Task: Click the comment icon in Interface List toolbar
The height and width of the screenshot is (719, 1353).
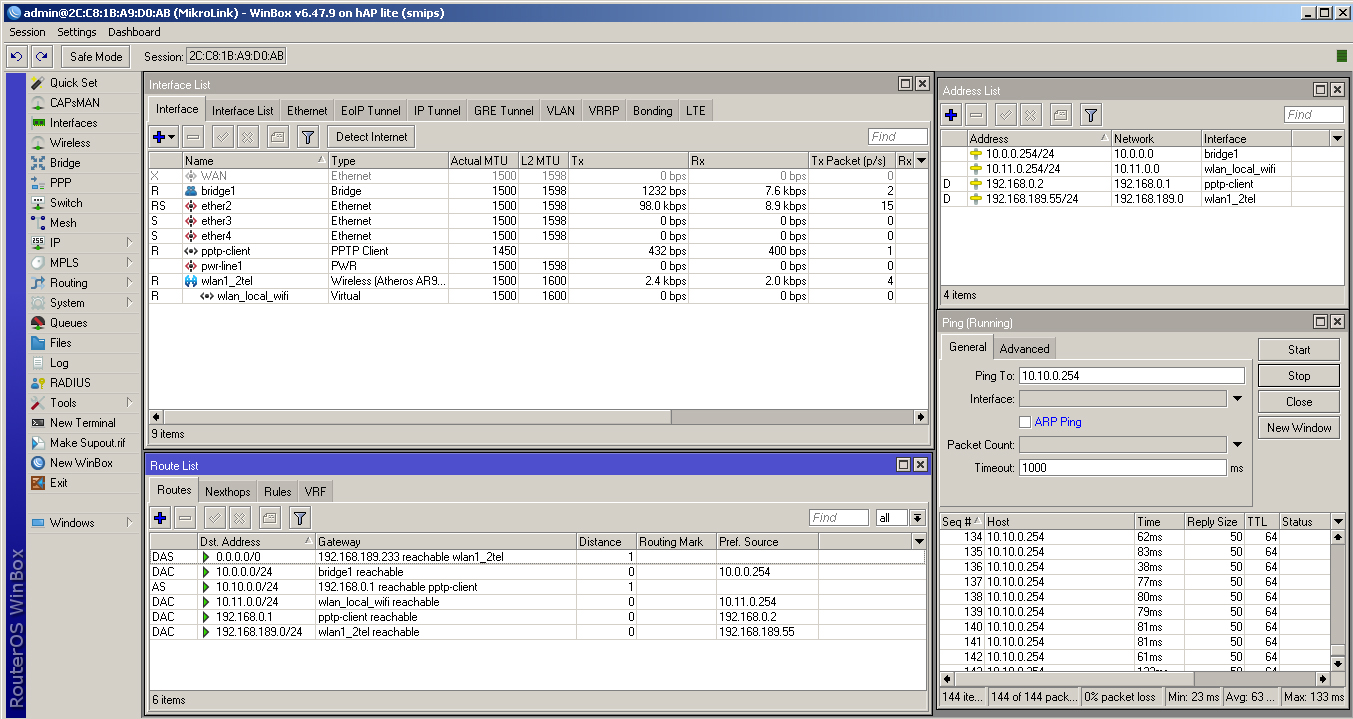Action: point(278,137)
